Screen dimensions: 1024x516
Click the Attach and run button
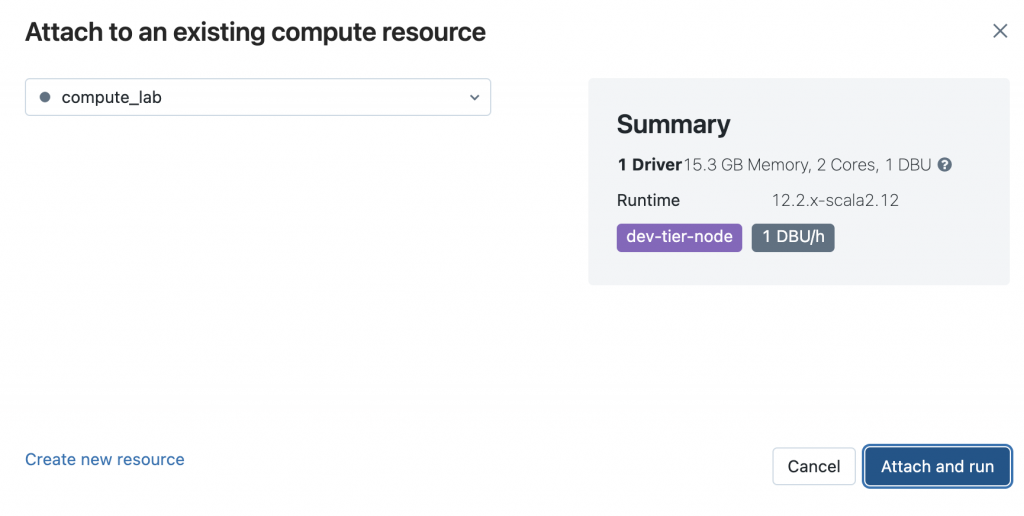click(937, 466)
